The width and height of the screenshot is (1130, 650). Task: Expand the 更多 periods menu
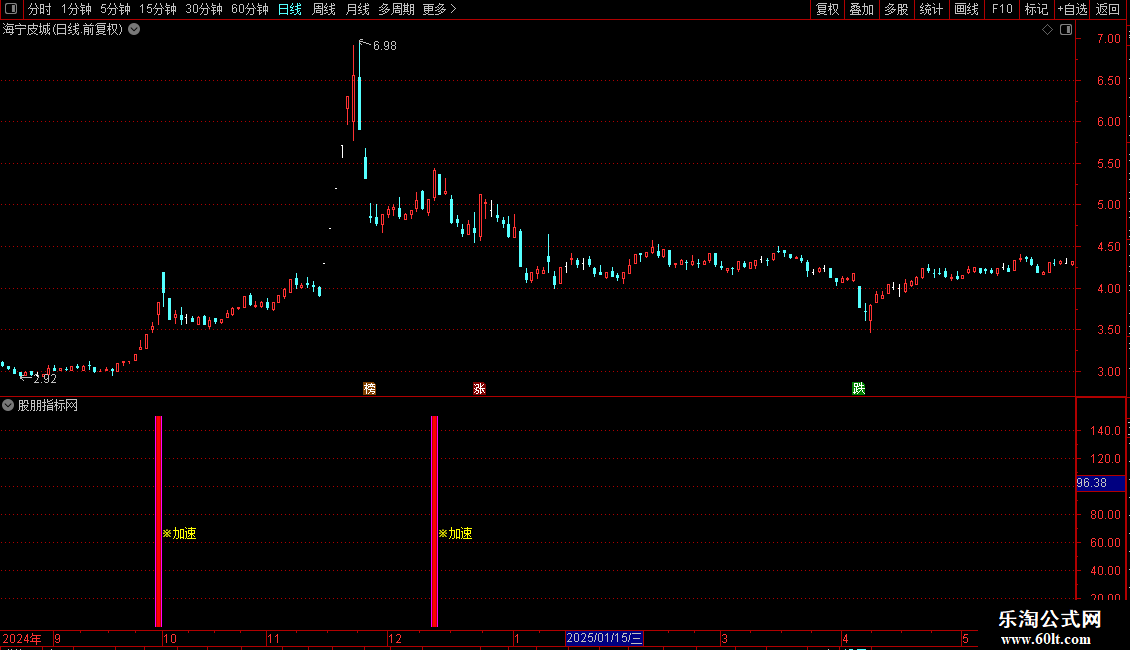(439, 9)
